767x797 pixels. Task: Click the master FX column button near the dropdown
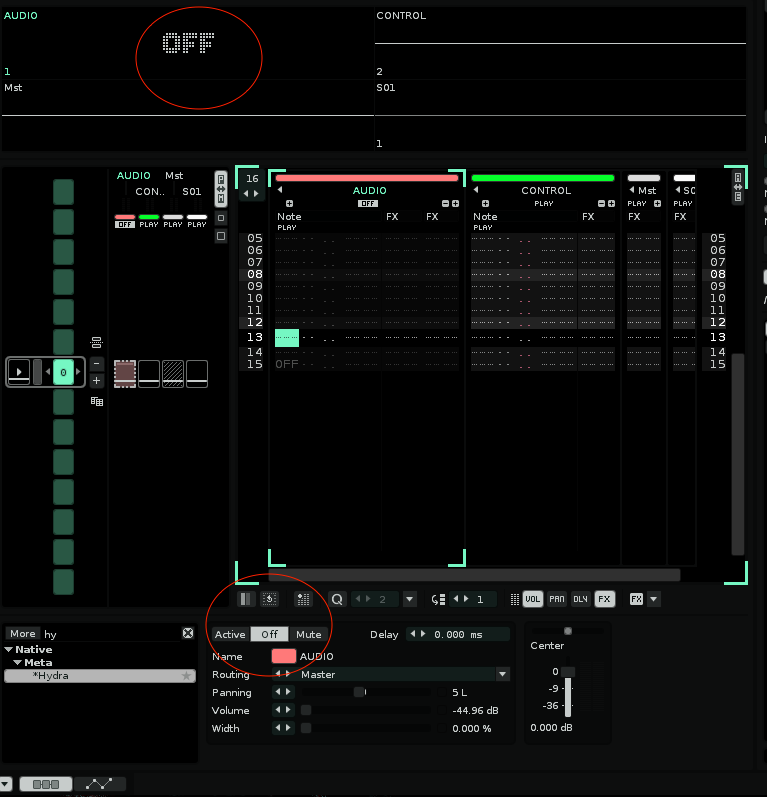[x=636, y=599]
